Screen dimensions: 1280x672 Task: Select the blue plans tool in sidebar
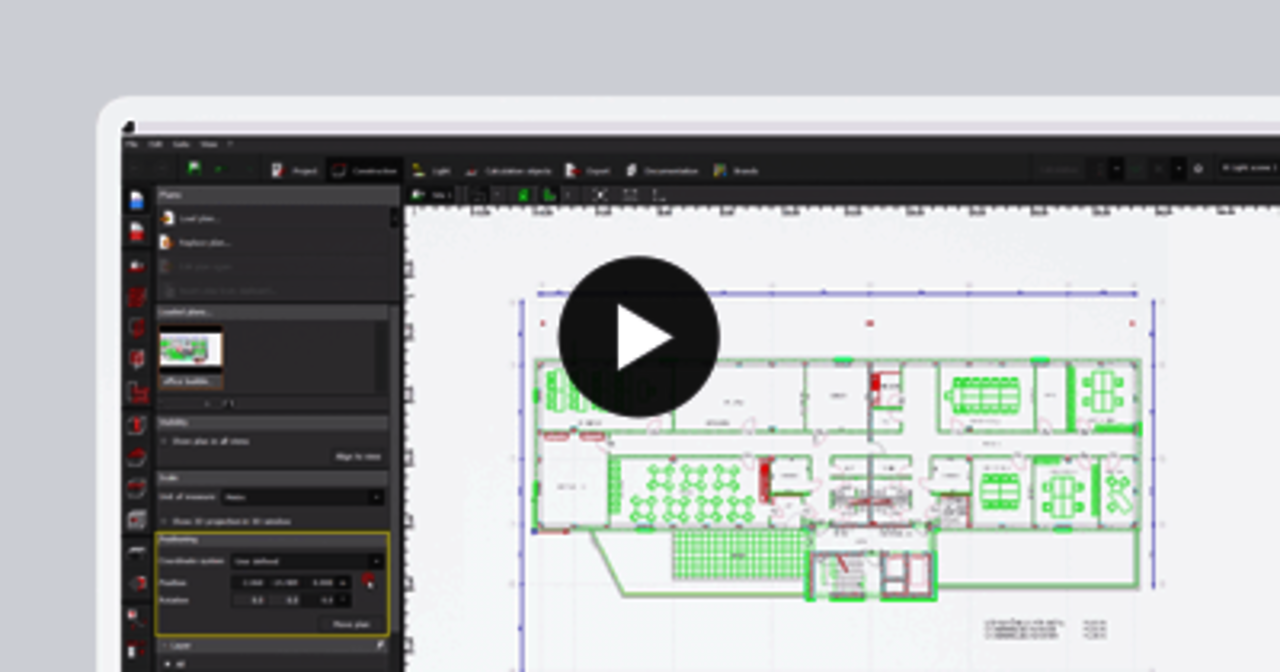(137, 201)
